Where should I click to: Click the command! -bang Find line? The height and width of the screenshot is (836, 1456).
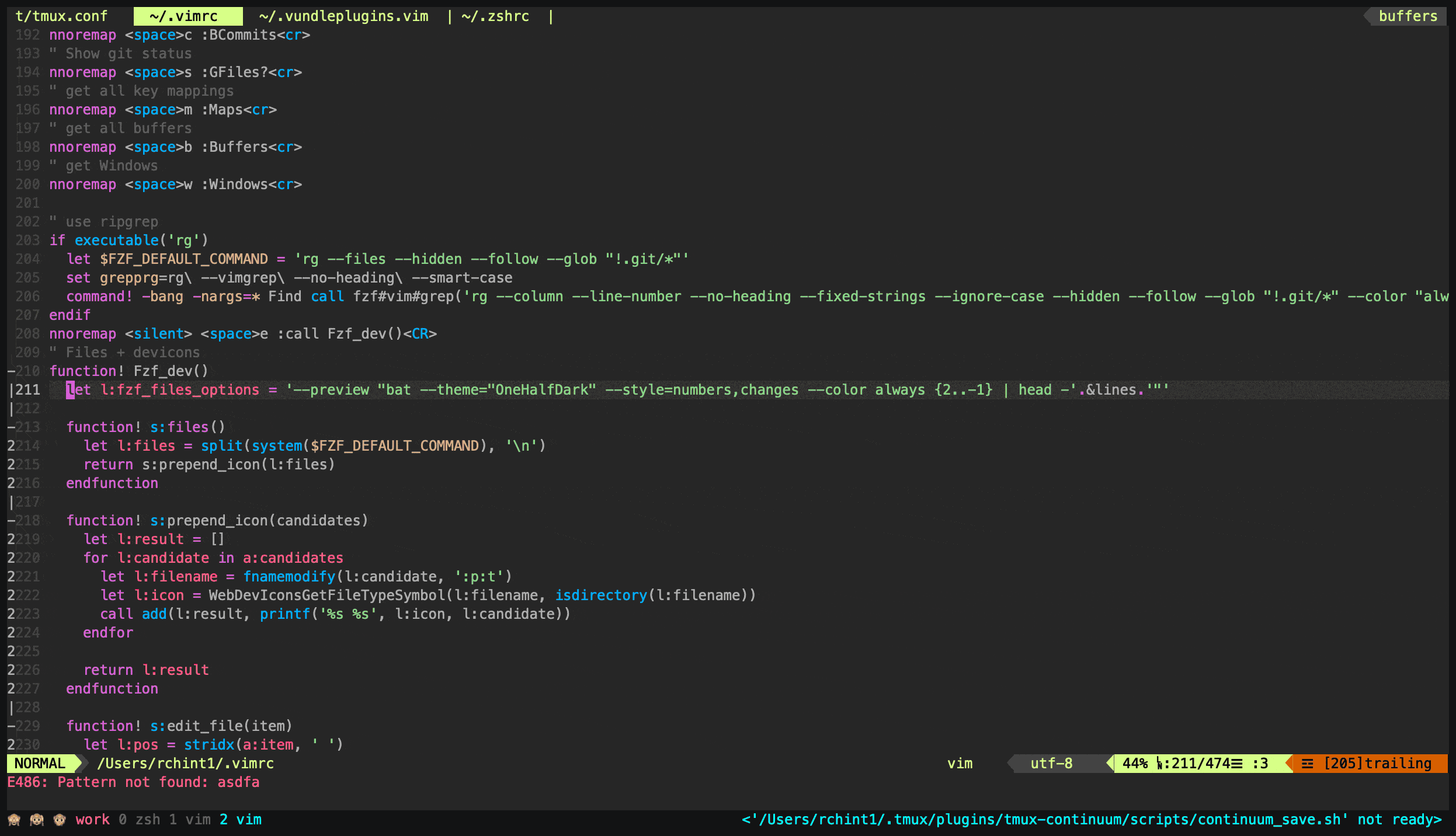tap(757, 297)
